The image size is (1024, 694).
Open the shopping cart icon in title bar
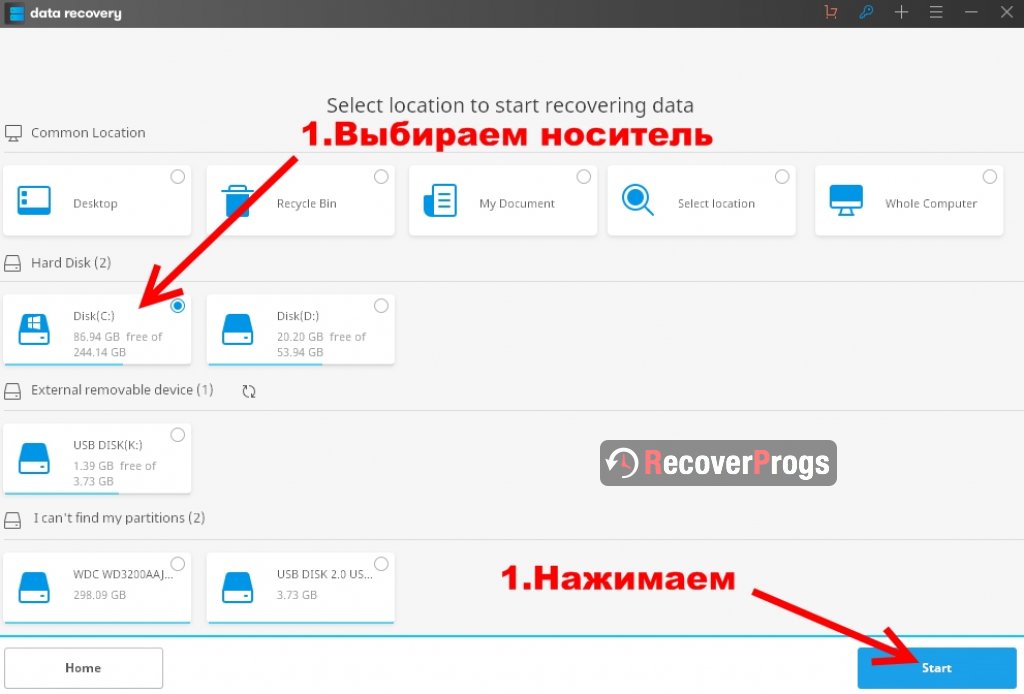click(831, 12)
